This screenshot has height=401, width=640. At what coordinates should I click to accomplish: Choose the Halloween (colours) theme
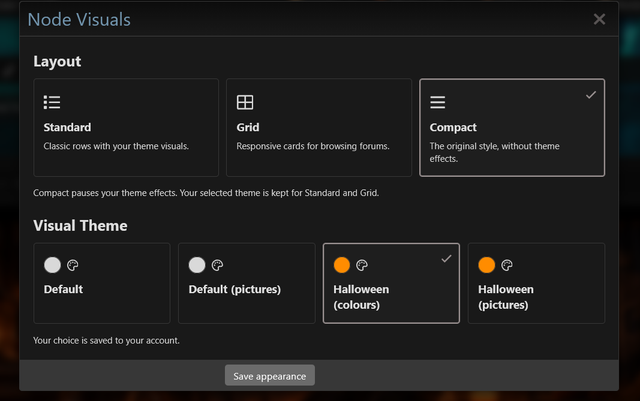[x=391, y=283]
